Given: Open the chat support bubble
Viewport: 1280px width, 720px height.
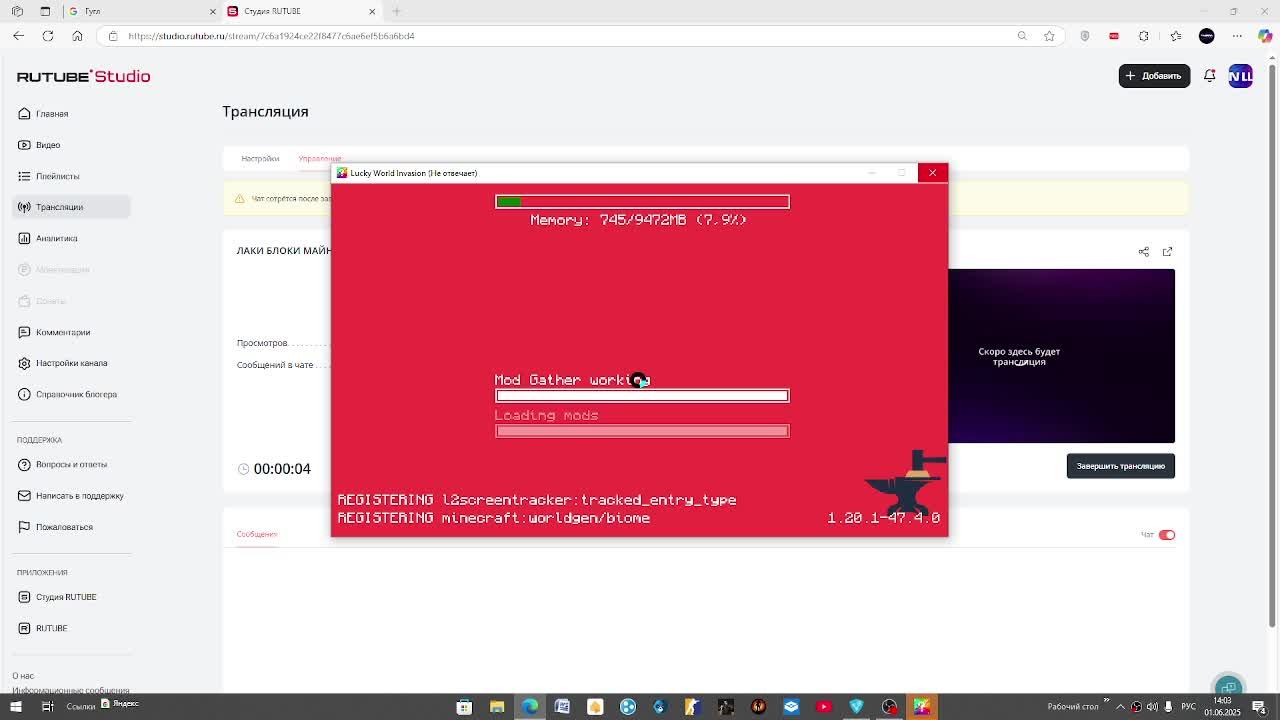Looking at the screenshot, I should 1229,686.
